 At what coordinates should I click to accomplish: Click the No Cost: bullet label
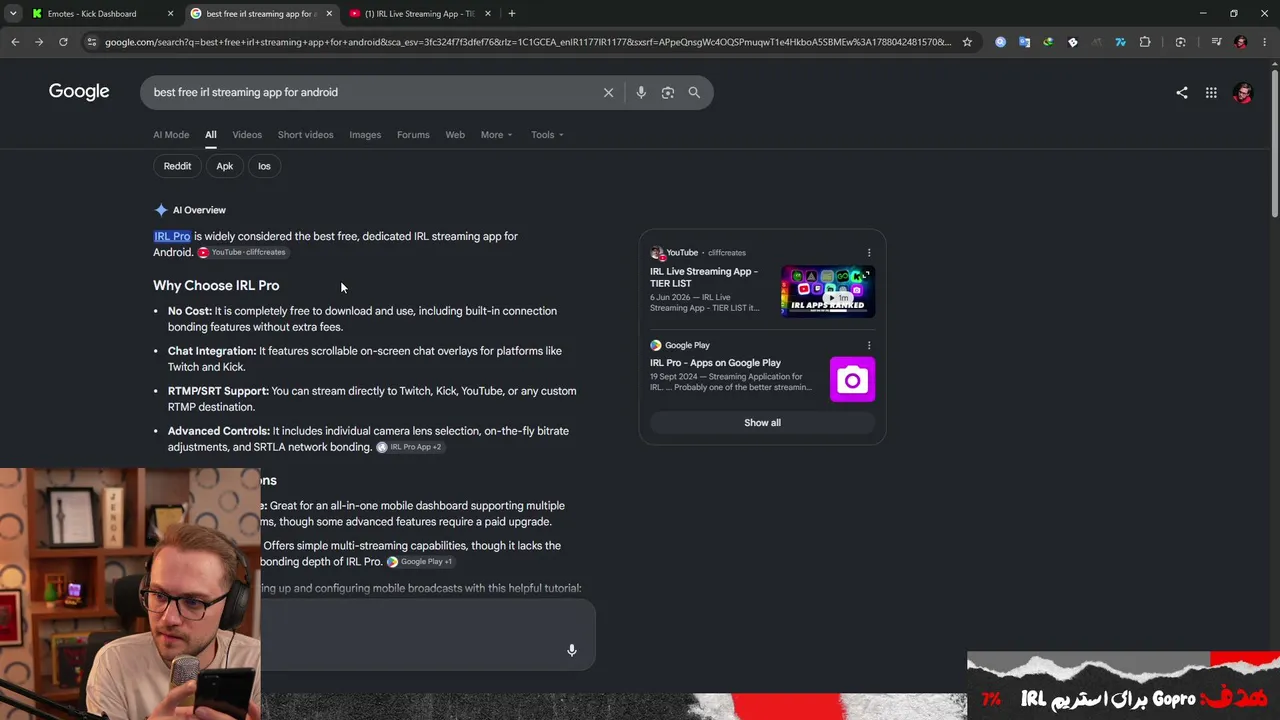pos(190,311)
